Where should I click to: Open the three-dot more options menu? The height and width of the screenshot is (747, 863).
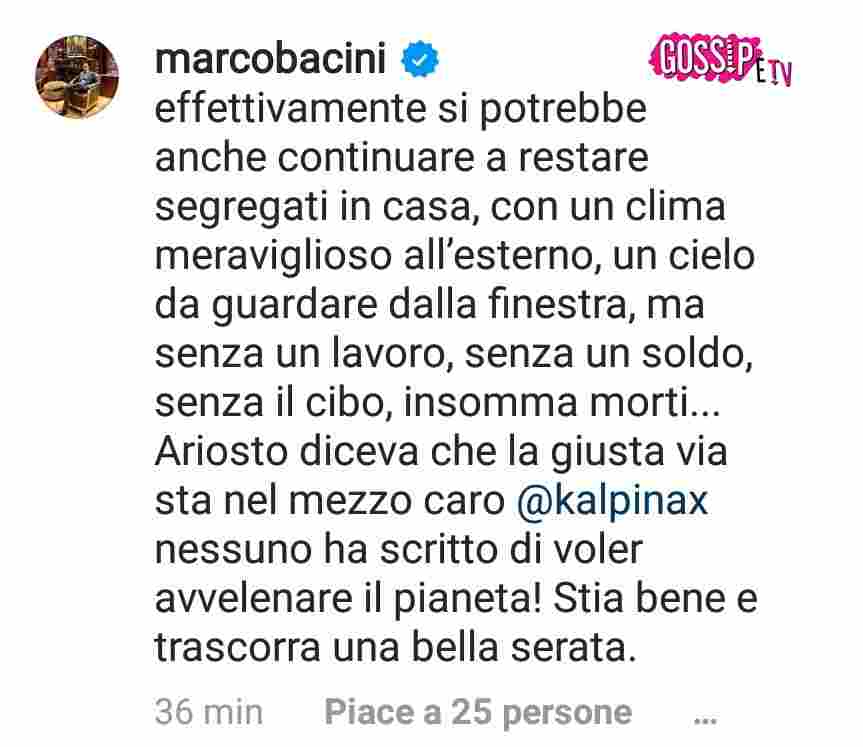(x=705, y=718)
